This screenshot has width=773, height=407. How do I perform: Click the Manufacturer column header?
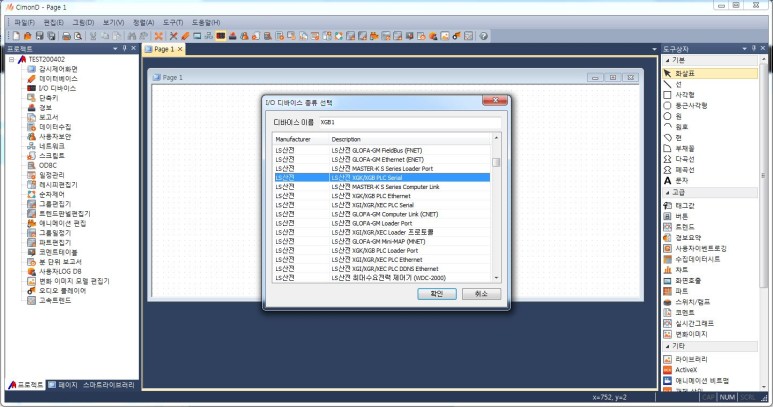pos(301,139)
